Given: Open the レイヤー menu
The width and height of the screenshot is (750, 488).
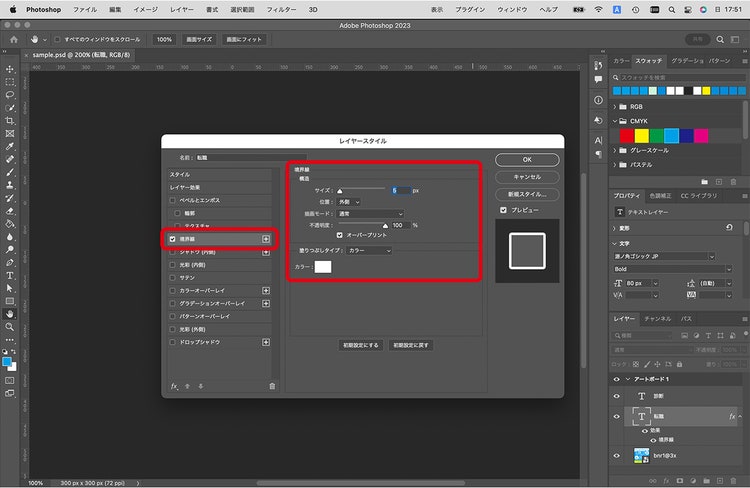Looking at the screenshot, I should (182, 9).
